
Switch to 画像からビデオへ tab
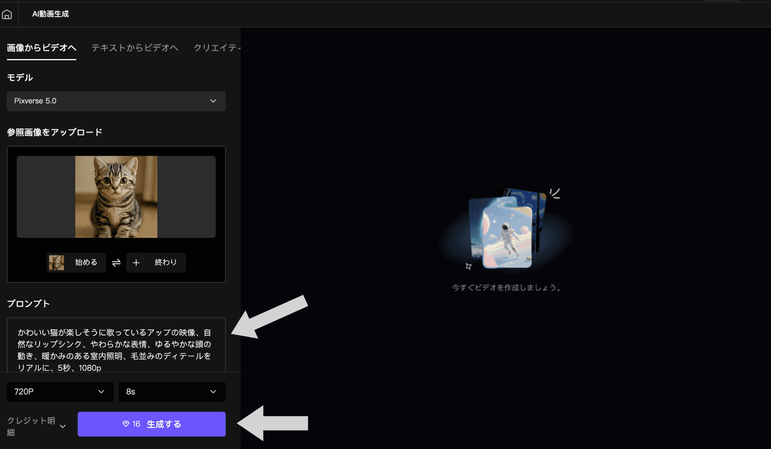[x=41, y=48]
